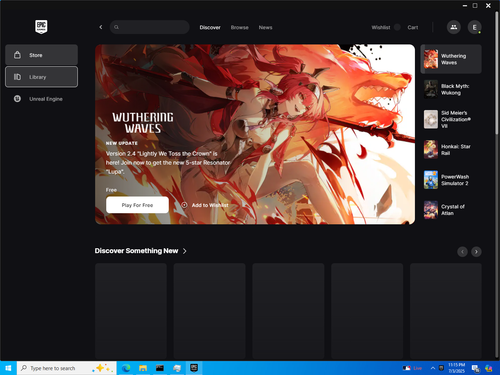
Task: Select Wuthering Waves thumbnail in carousel list
Action: 431,59
